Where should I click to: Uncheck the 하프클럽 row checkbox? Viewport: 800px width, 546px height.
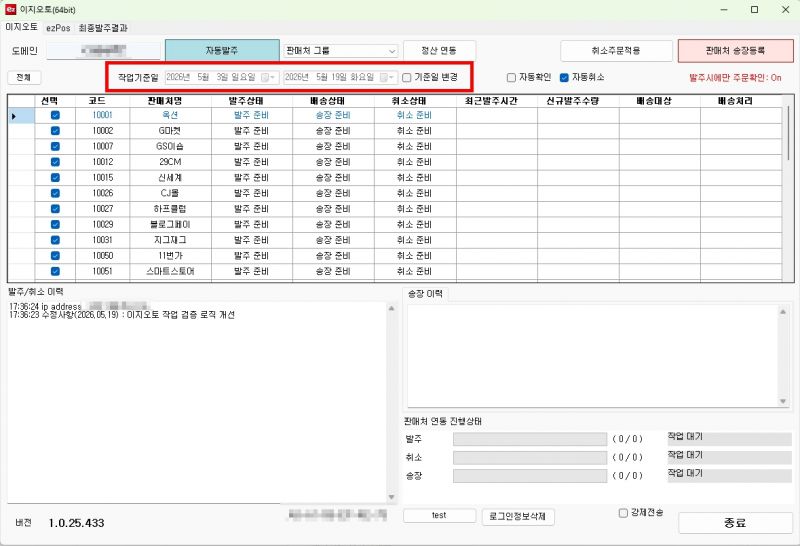point(55,209)
